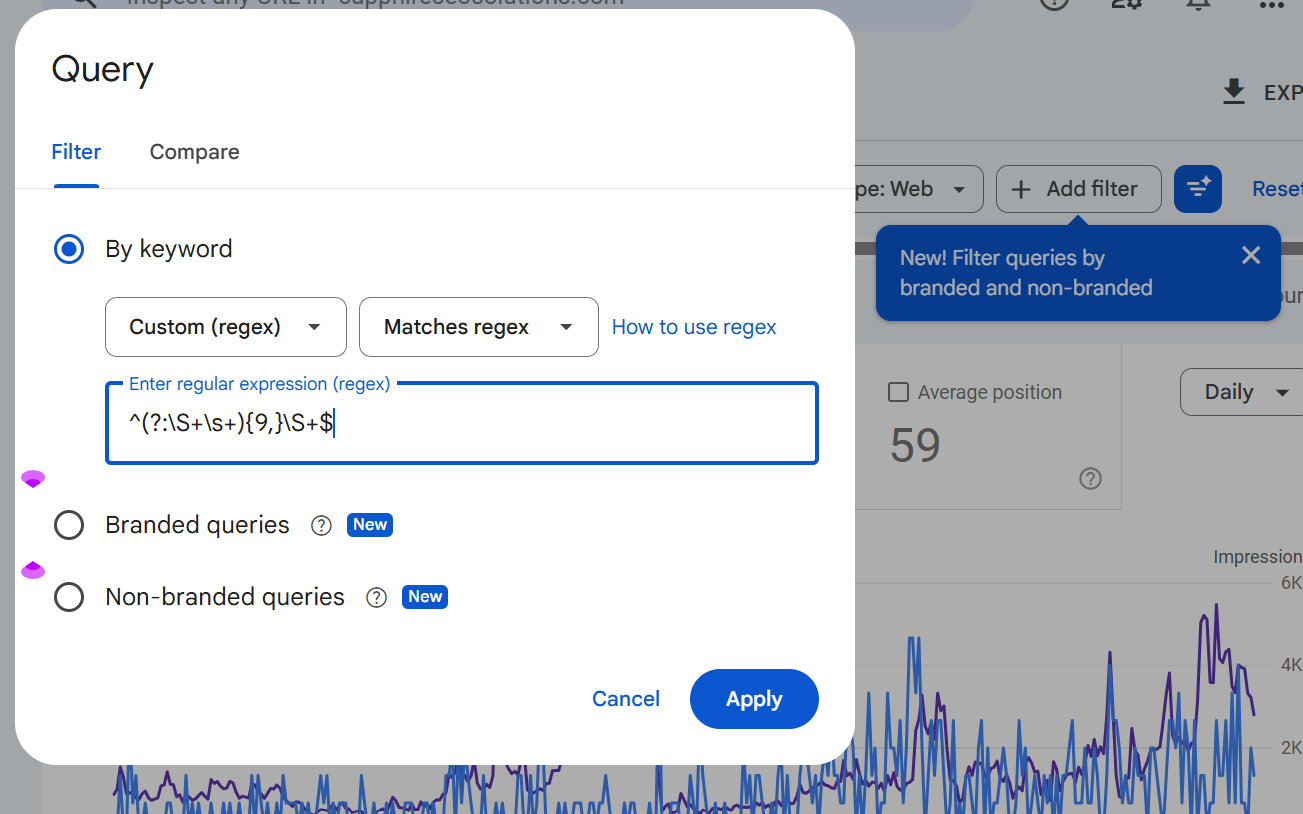Show help for Branded queries
1303x814 pixels.
coord(321,525)
